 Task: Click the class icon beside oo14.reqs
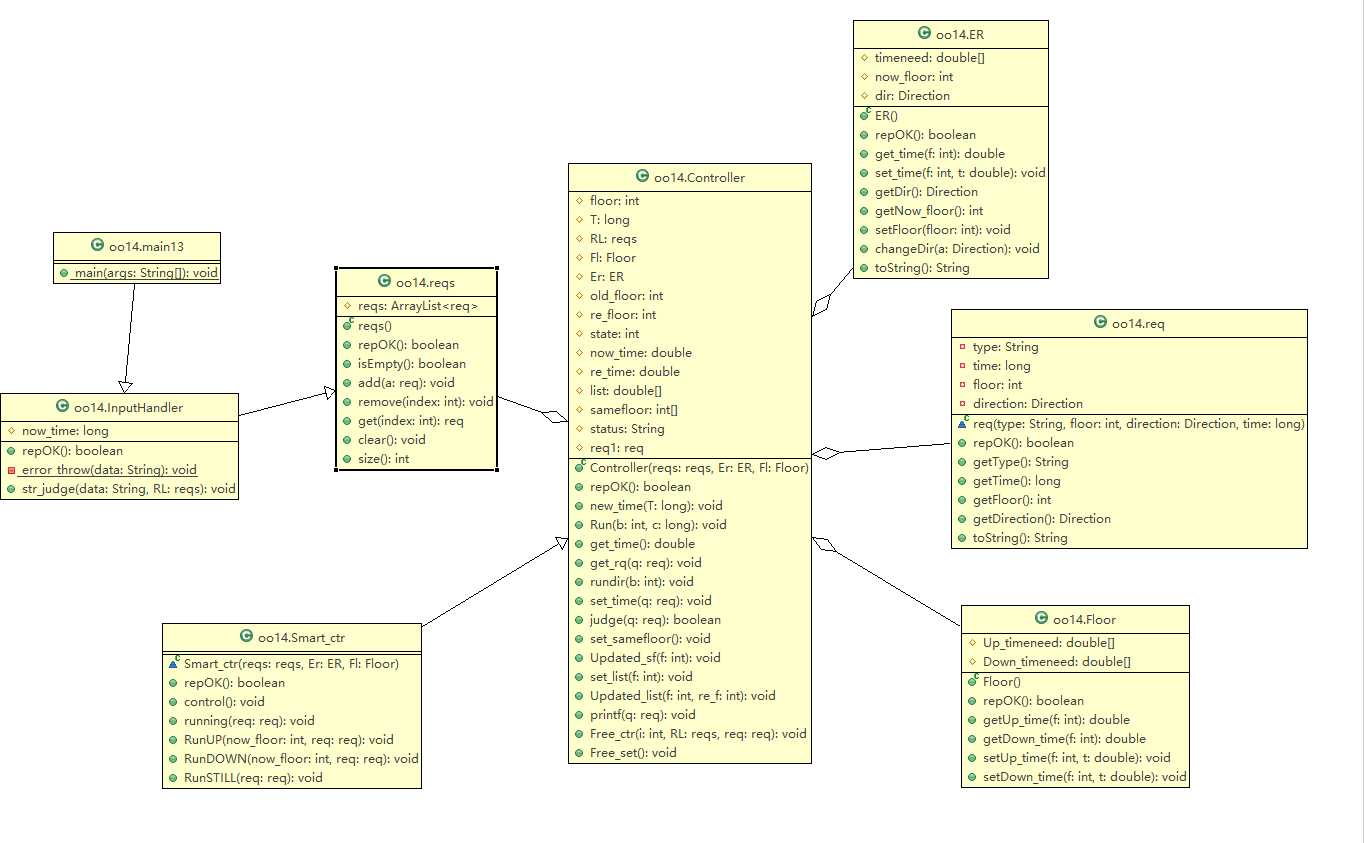(385, 282)
